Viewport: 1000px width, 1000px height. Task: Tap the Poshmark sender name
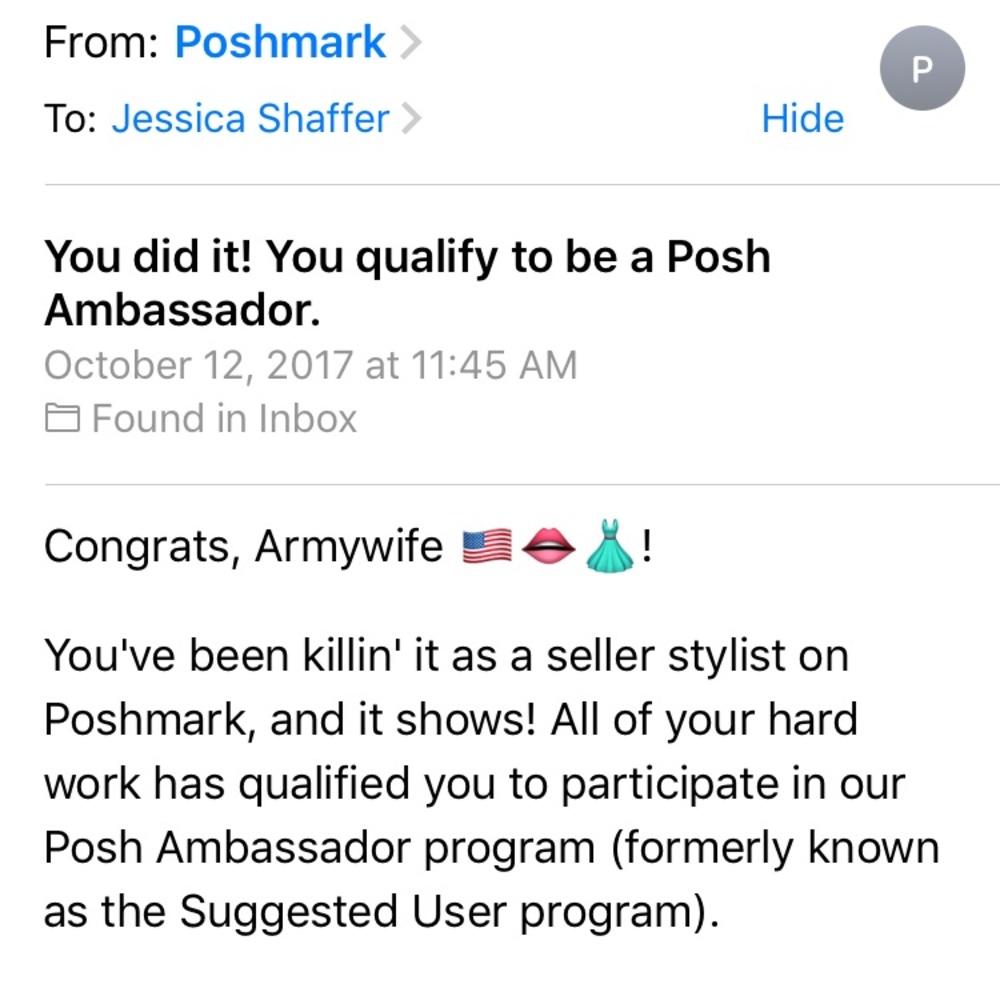280,43
